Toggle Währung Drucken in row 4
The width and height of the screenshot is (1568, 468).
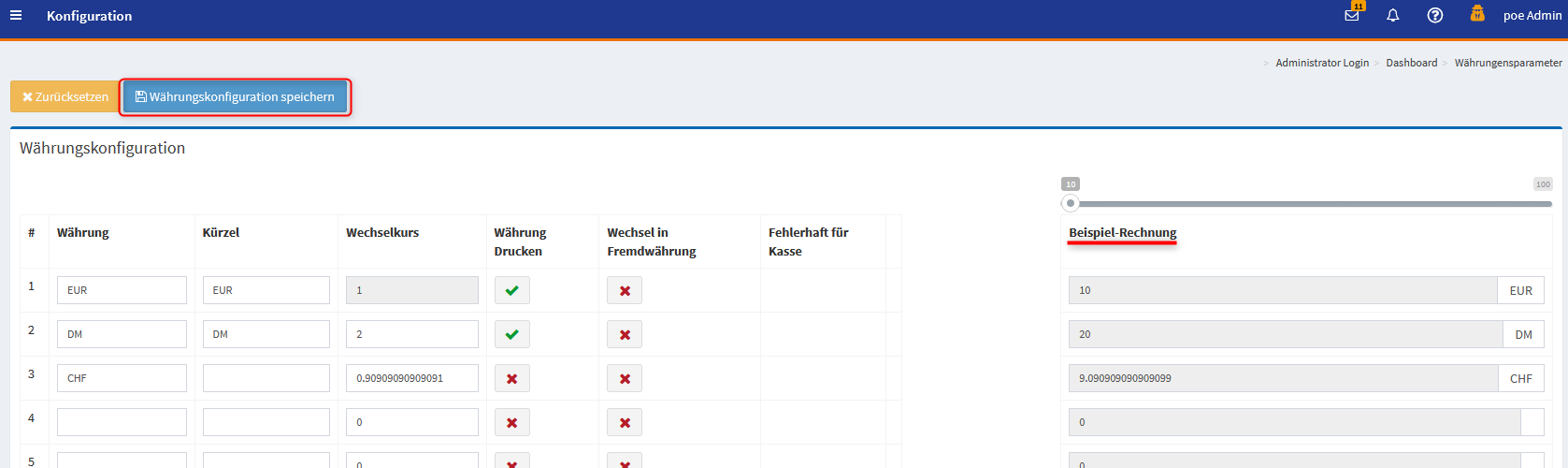[511, 423]
